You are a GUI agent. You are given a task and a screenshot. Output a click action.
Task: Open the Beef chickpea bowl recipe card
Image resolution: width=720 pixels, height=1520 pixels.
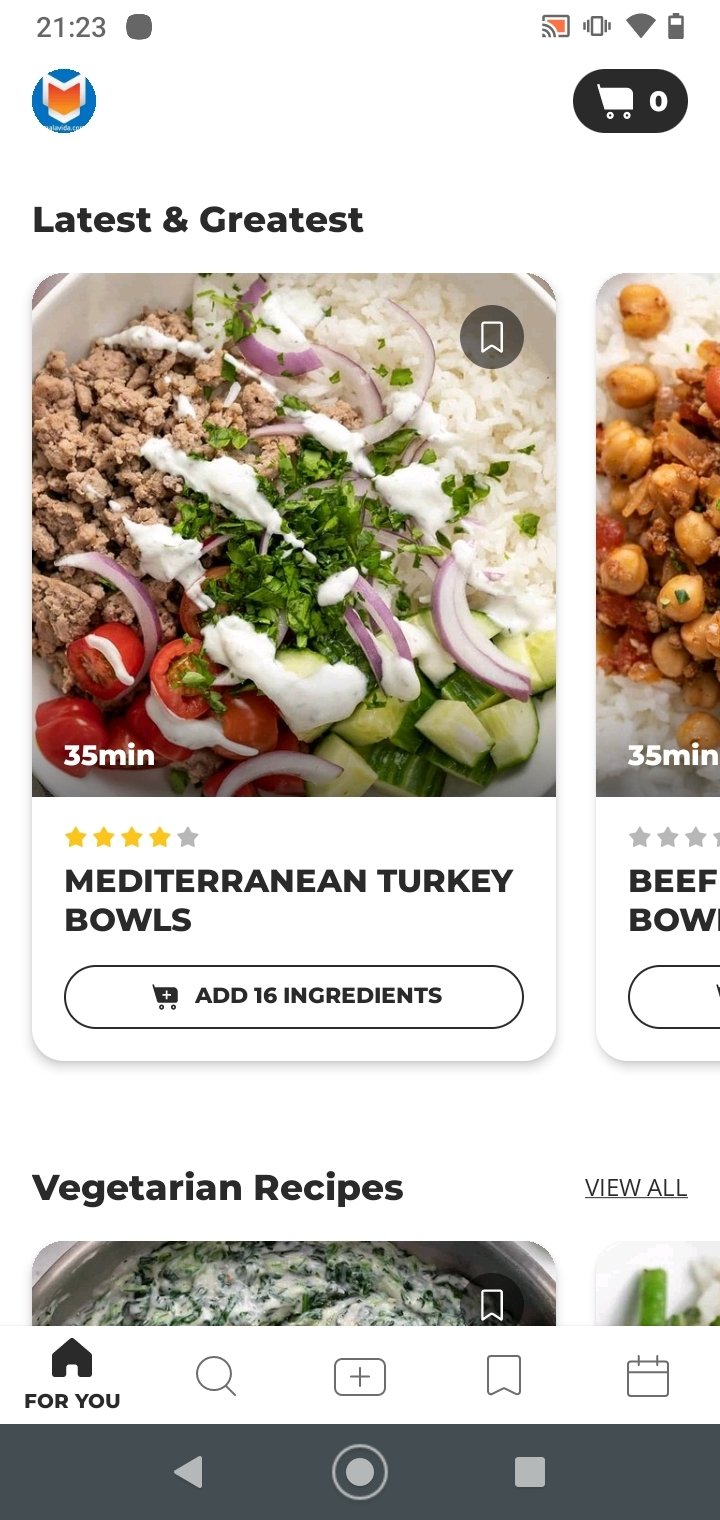coord(658,666)
